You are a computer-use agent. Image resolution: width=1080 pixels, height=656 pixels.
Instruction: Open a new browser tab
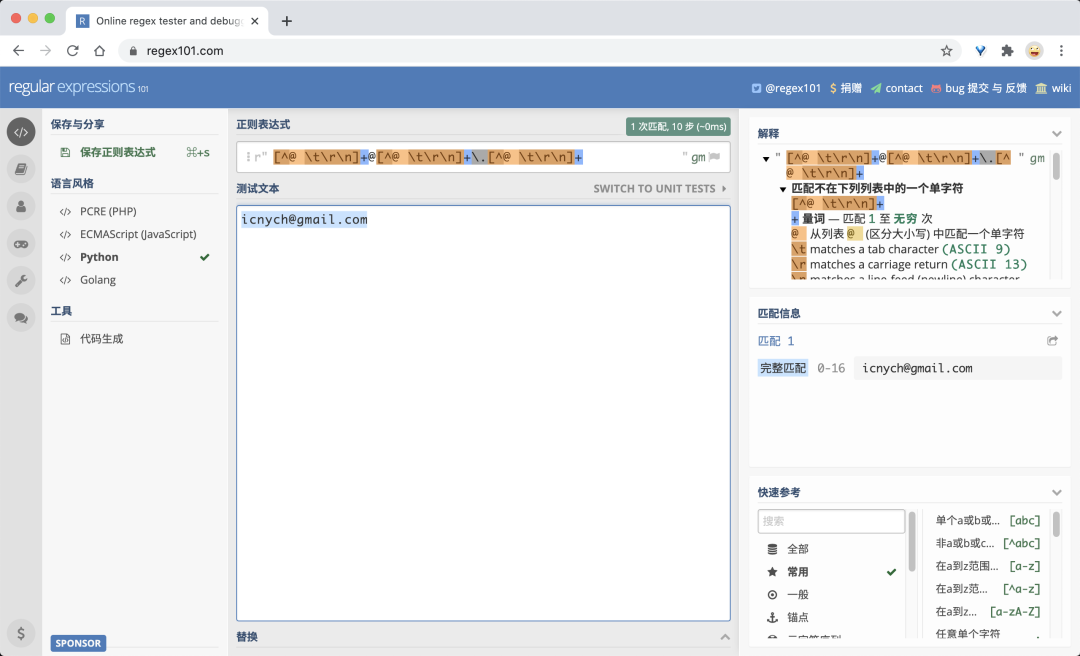[287, 21]
